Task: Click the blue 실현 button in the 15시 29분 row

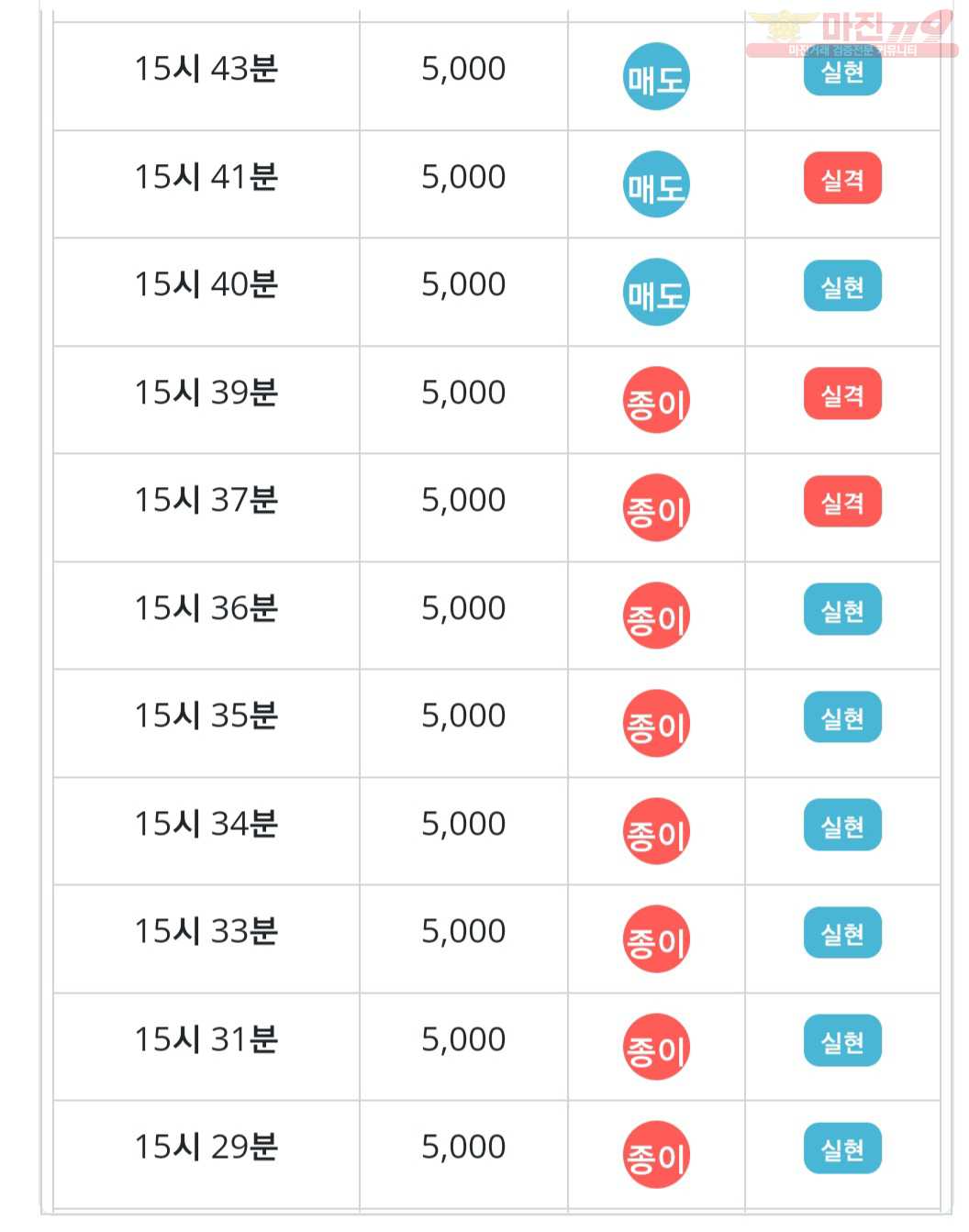Action: point(842,1149)
